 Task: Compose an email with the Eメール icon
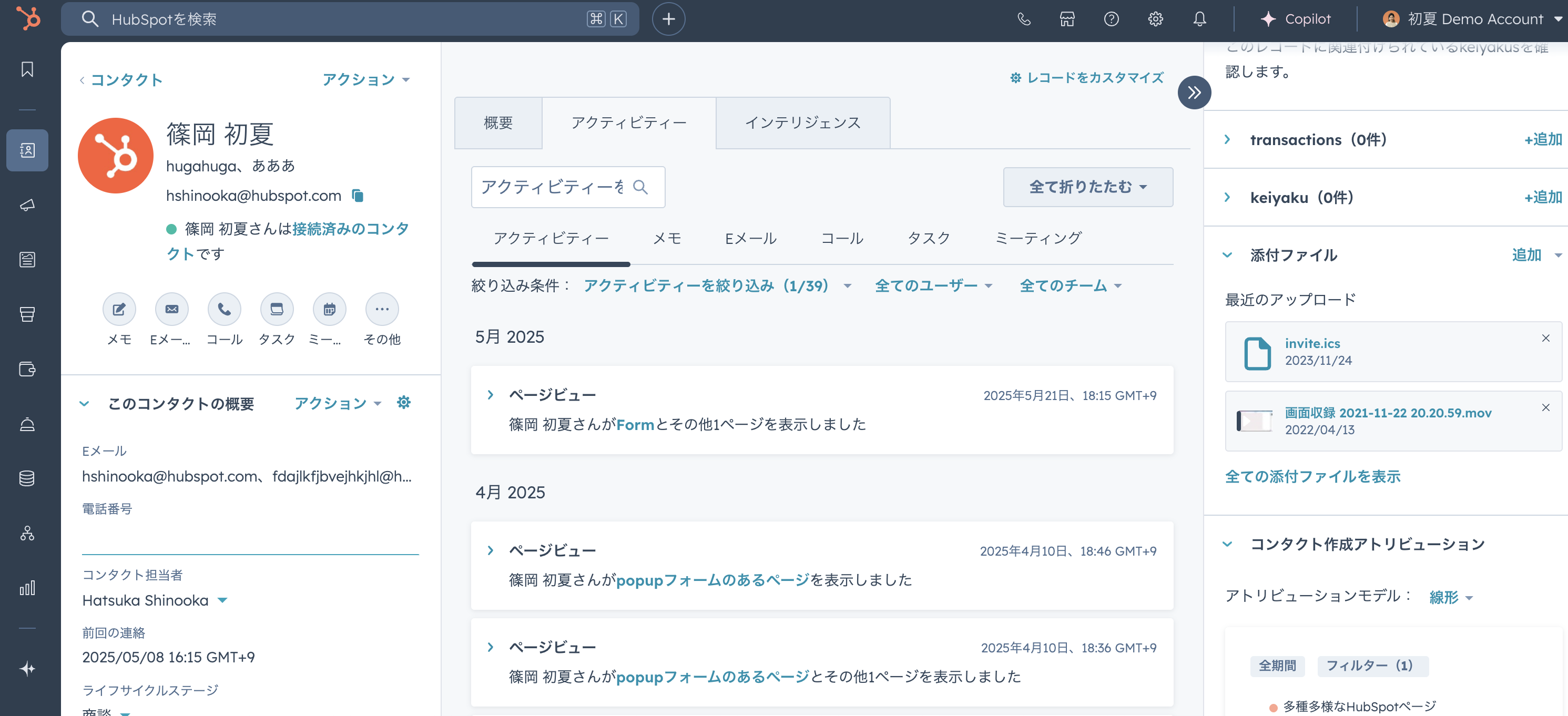(171, 309)
